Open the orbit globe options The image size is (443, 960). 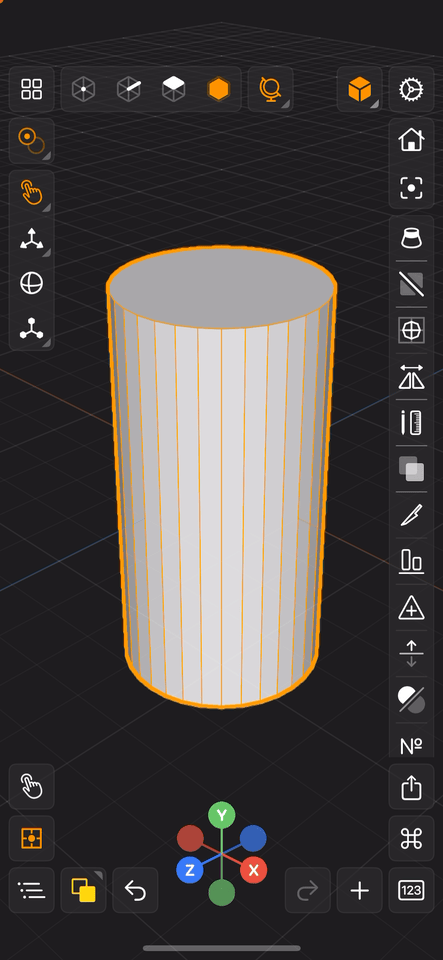270,89
